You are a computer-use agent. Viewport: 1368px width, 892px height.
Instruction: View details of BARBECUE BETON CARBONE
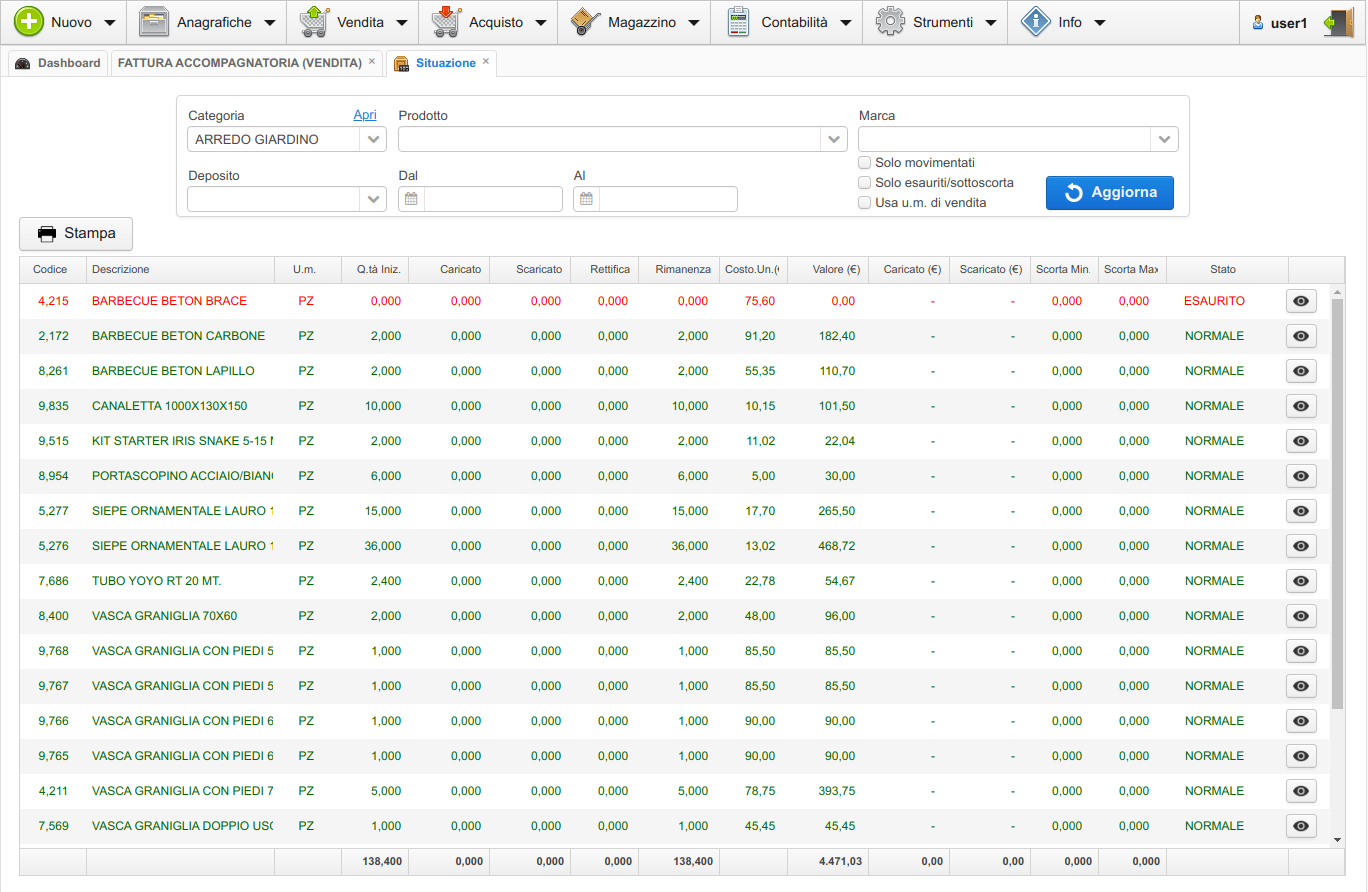tap(1301, 336)
